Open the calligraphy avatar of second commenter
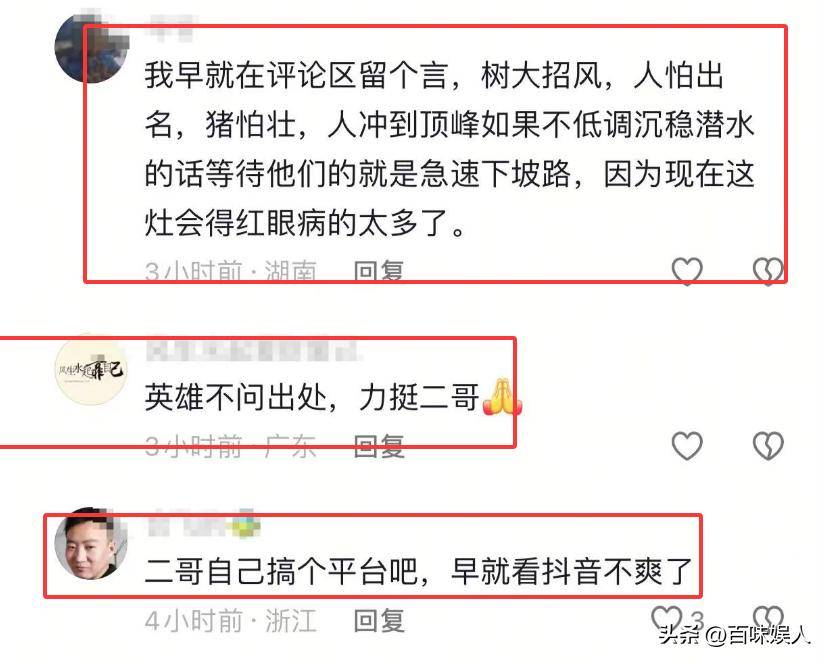The height and width of the screenshot is (664, 830). pos(91,370)
